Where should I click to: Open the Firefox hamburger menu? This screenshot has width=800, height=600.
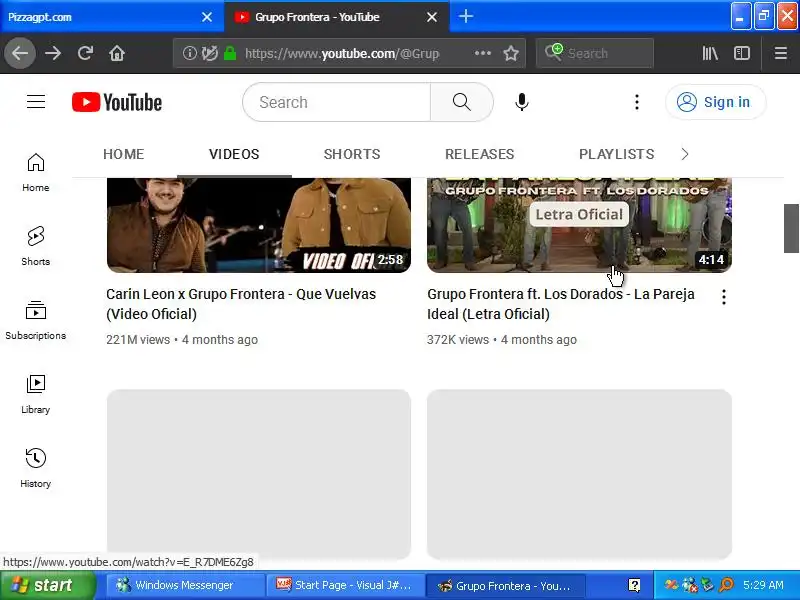click(x=781, y=53)
